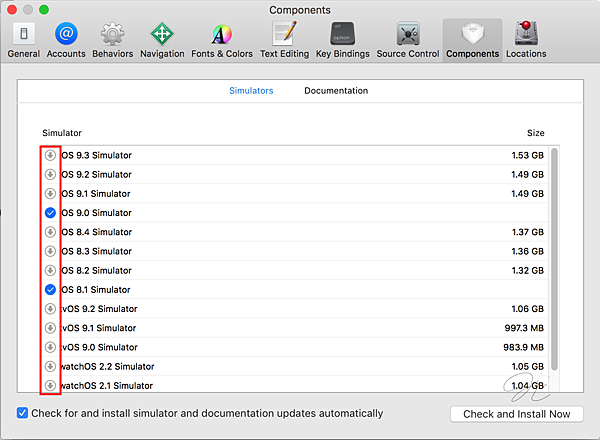Download the watchOS 2.1 Simulator

(50, 385)
